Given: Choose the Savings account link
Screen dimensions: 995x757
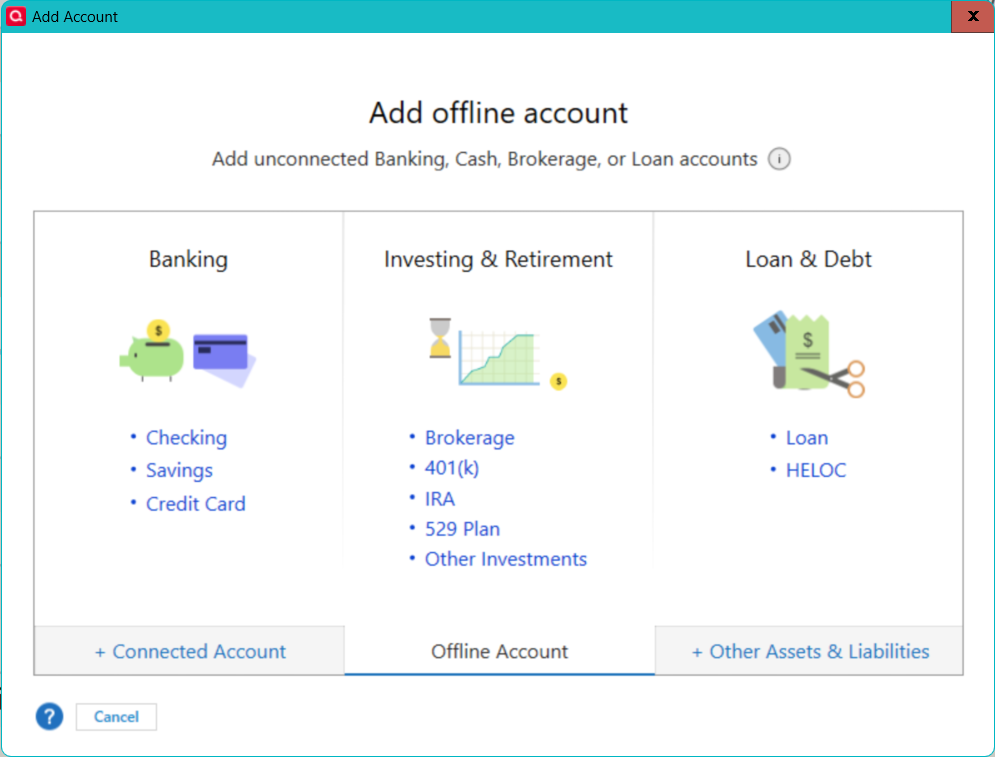Looking at the screenshot, I should (179, 470).
